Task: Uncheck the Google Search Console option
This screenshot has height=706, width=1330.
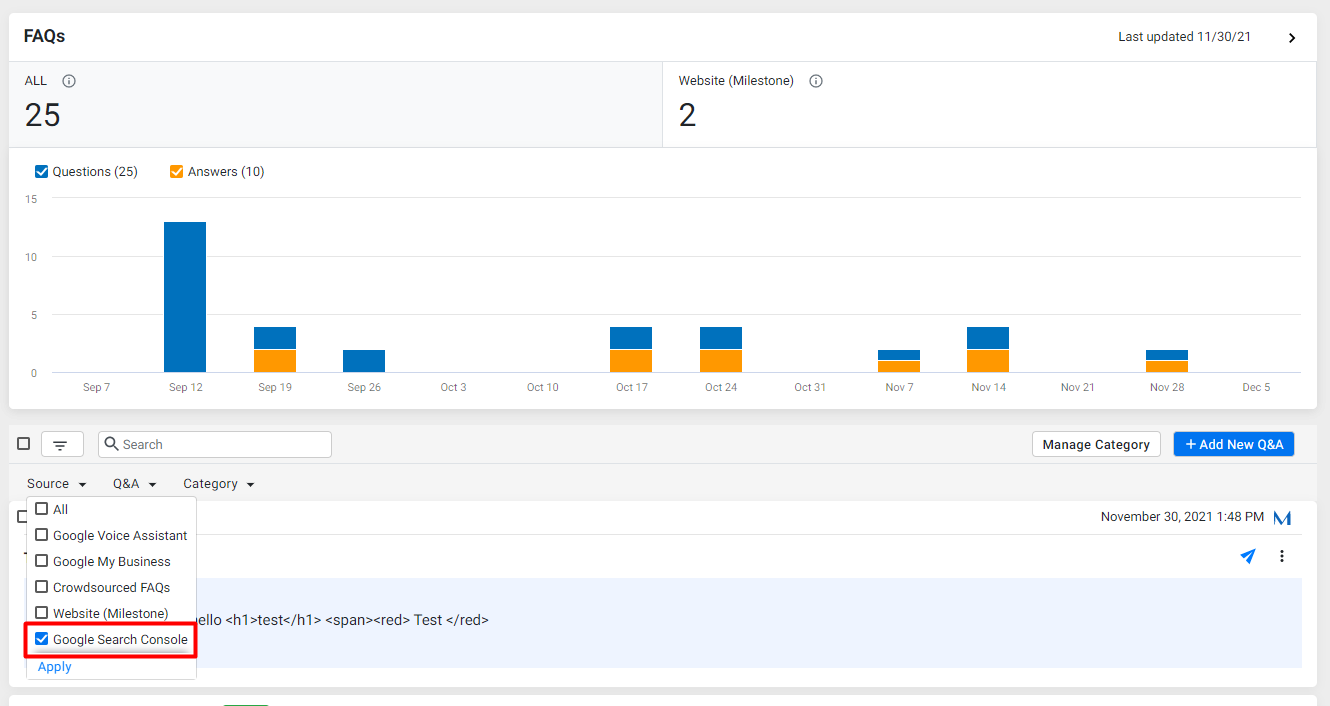Action: pyautogui.click(x=42, y=639)
